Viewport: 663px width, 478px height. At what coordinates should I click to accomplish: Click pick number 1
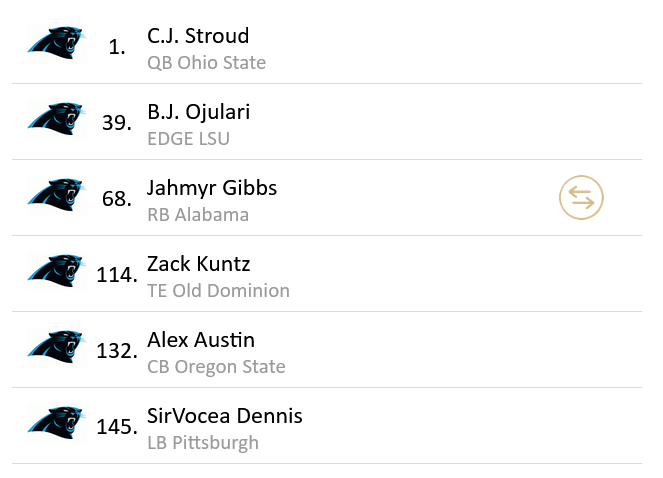[x=117, y=47]
